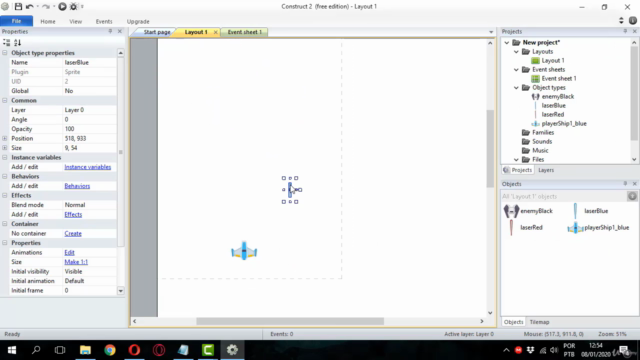Run layout with the Play icon
The width and height of the screenshot is (640, 360).
pyautogui.click(x=62, y=7)
